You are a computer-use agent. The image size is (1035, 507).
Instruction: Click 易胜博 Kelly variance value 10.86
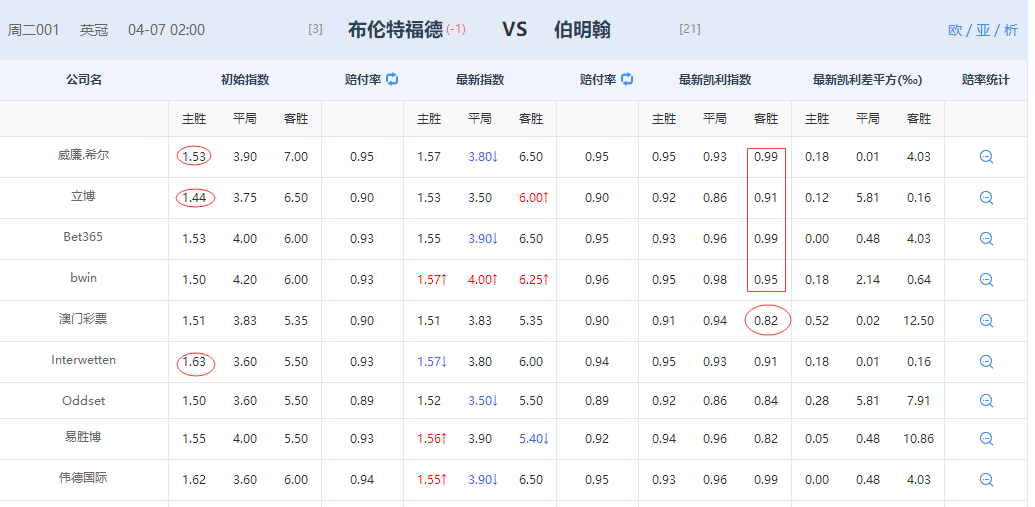919,438
